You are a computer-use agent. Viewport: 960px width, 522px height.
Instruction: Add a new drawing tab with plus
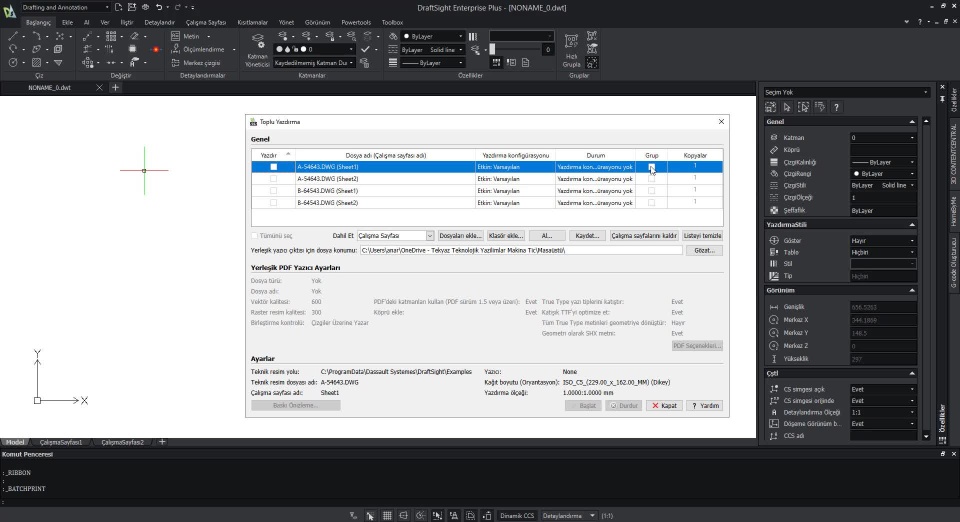115,88
